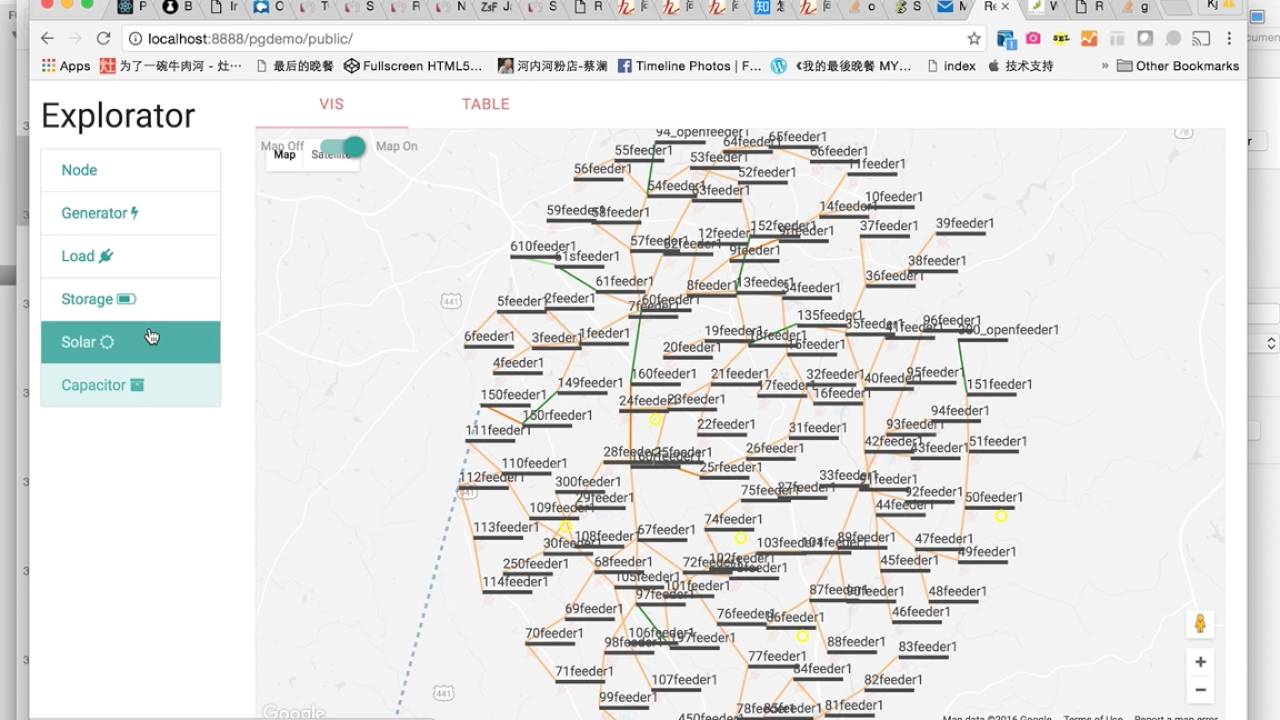
Task: Click node label 149feeder1
Action: [590, 383]
